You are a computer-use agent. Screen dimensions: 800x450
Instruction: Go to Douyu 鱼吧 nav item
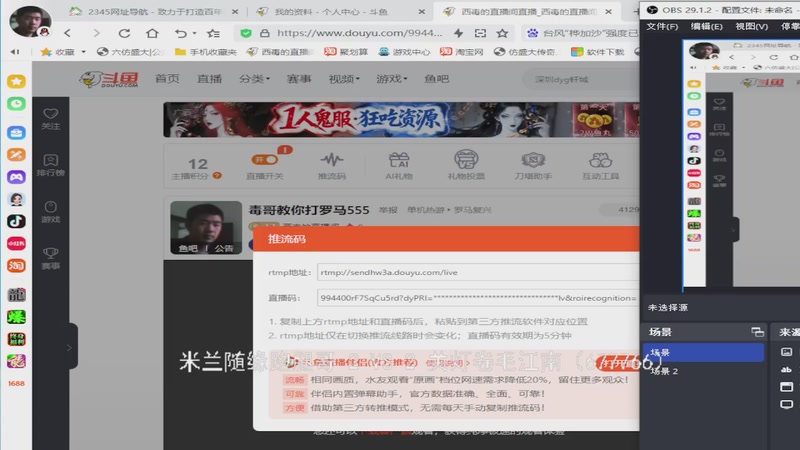click(437, 79)
